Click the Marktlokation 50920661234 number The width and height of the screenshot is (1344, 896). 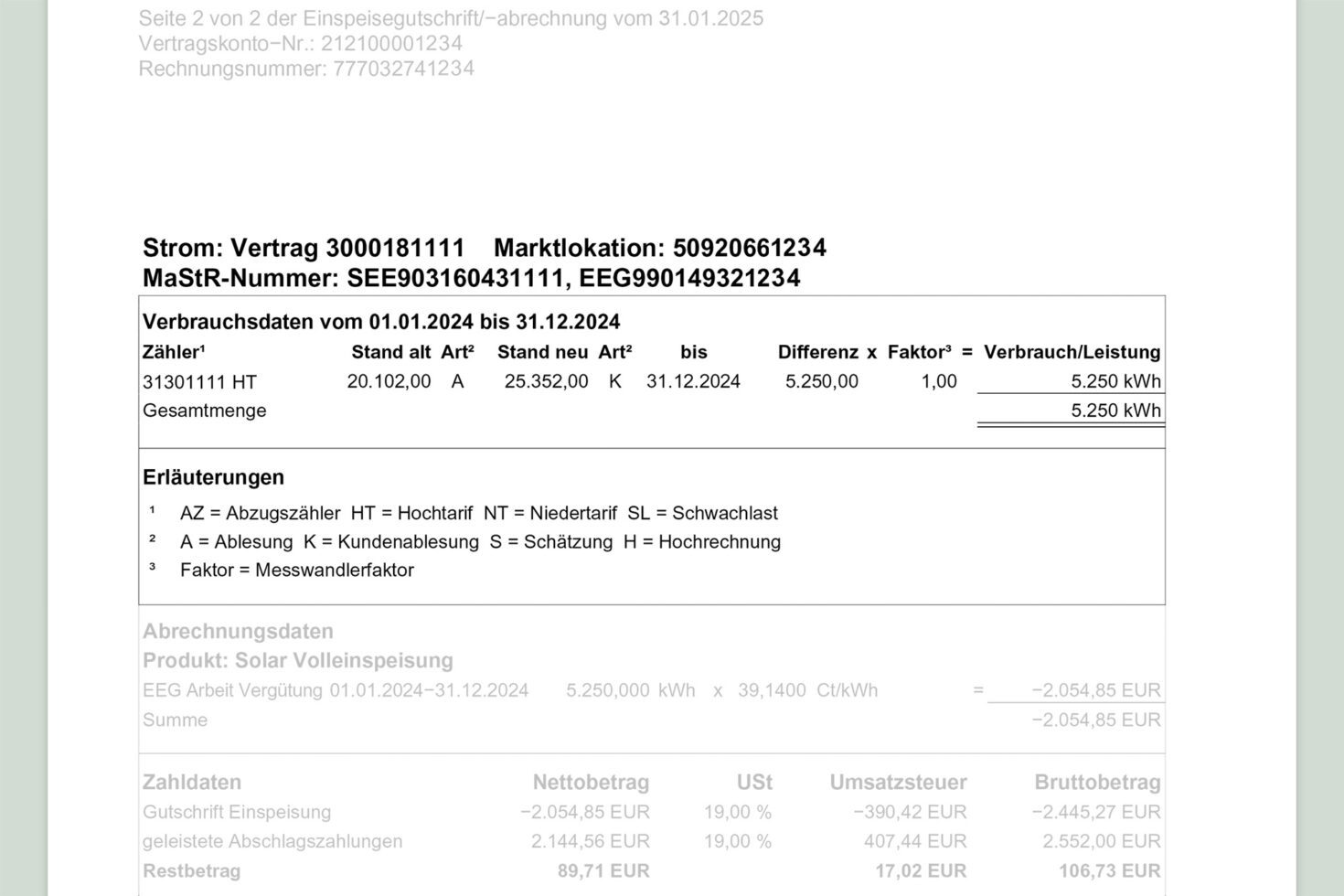click(x=750, y=248)
